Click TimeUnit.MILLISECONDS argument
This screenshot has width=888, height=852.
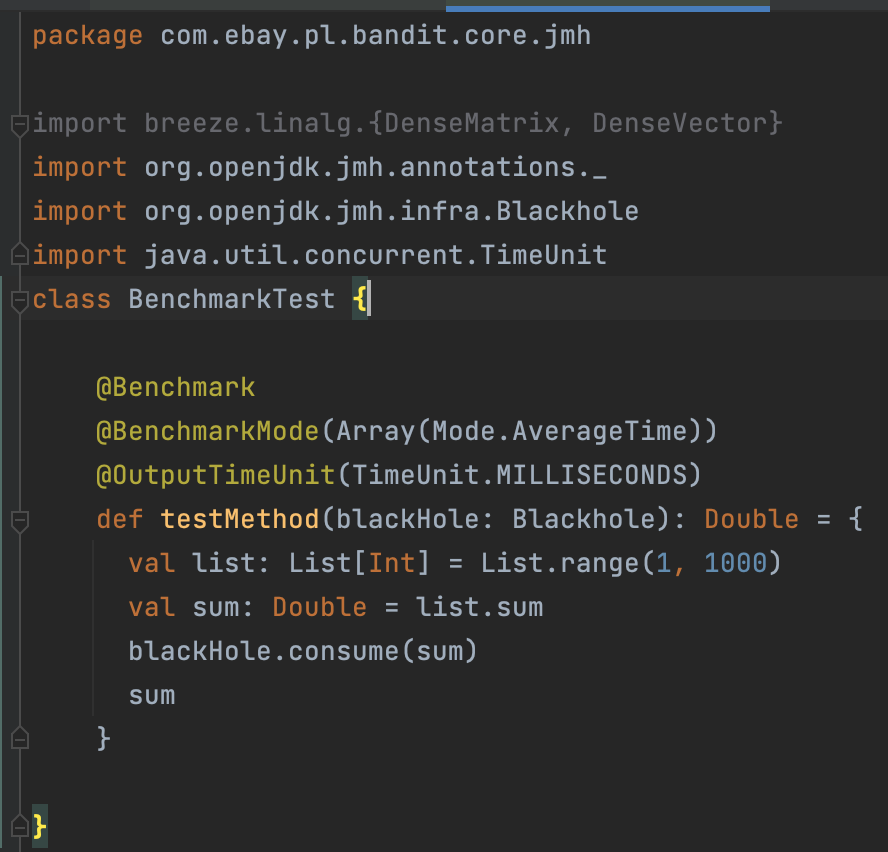coord(519,475)
